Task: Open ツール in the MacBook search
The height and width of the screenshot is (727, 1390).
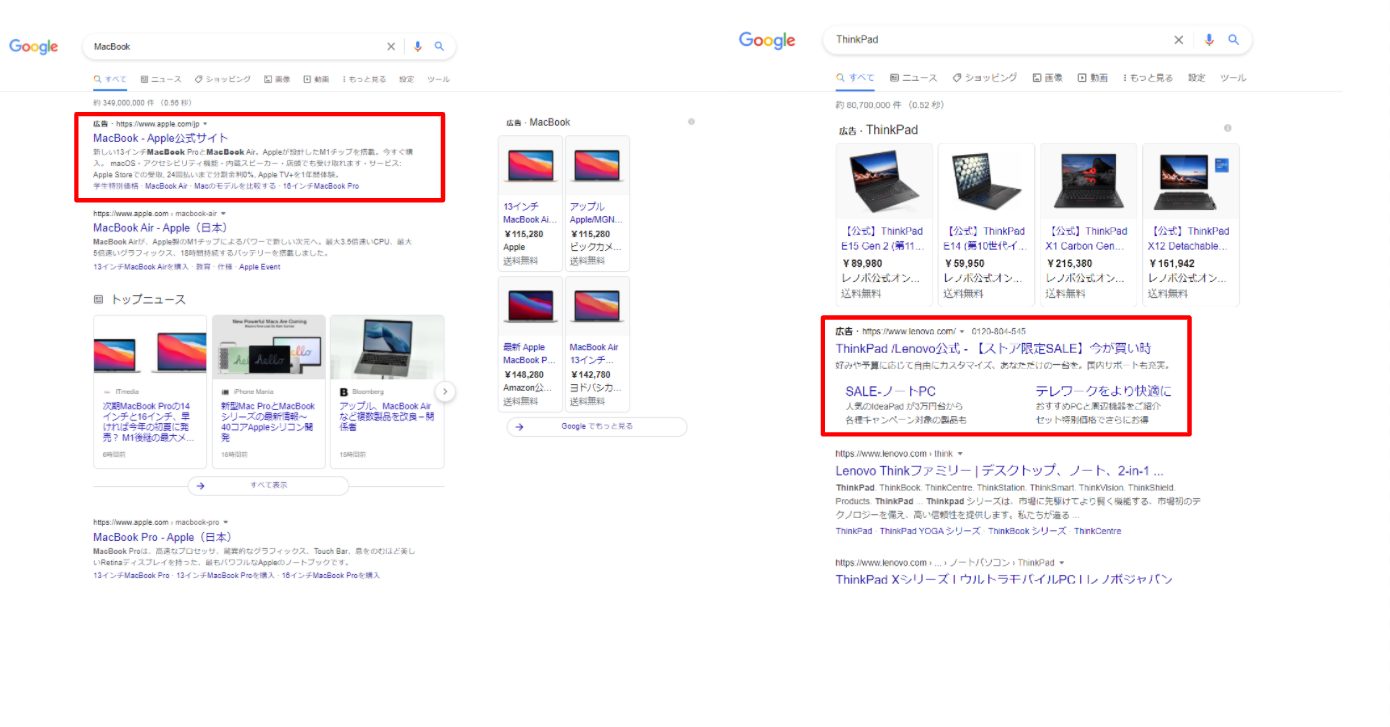Action: [x=438, y=79]
